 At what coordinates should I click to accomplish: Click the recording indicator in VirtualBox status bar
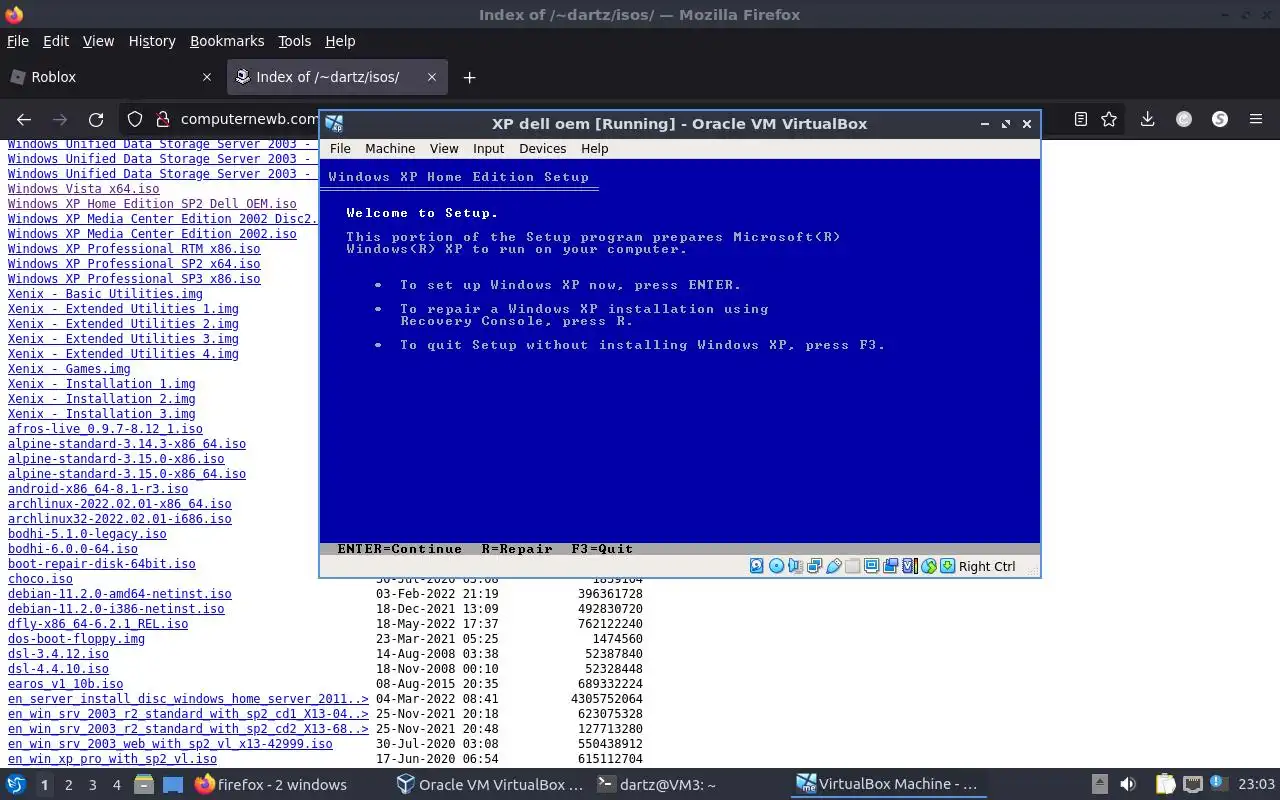point(890,566)
